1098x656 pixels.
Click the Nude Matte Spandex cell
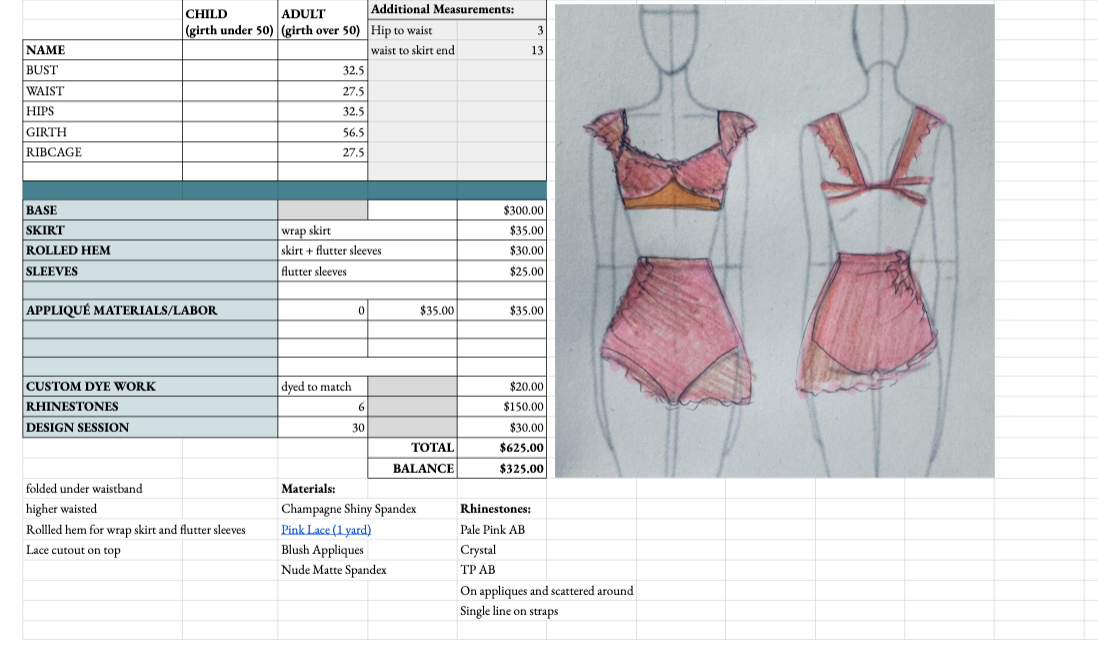334,570
